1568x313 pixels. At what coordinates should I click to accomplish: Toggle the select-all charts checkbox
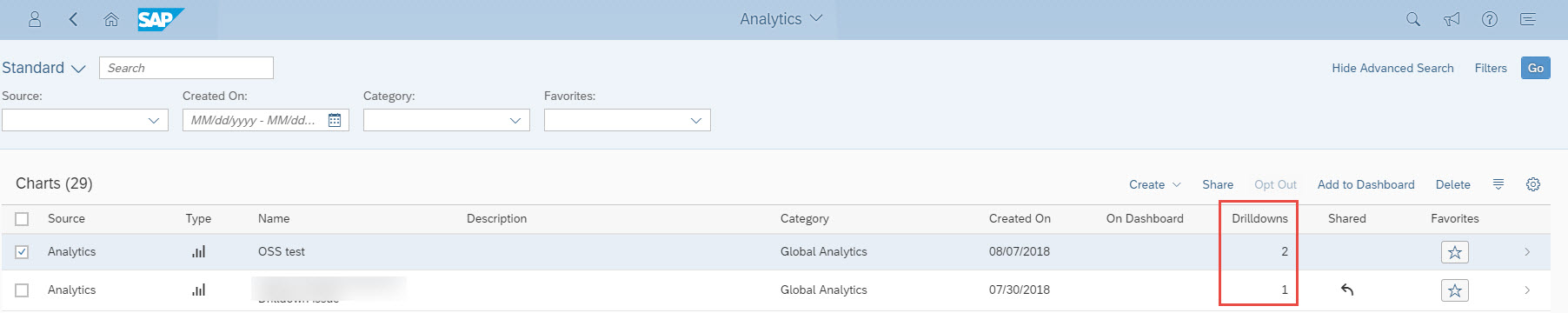22,219
